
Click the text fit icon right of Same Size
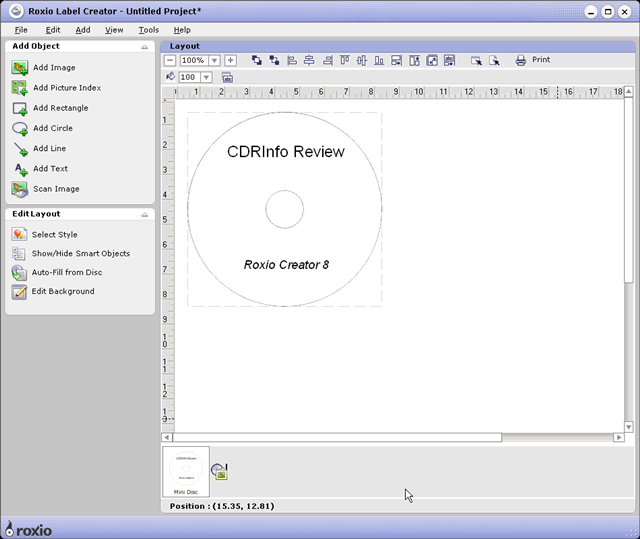pos(449,60)
